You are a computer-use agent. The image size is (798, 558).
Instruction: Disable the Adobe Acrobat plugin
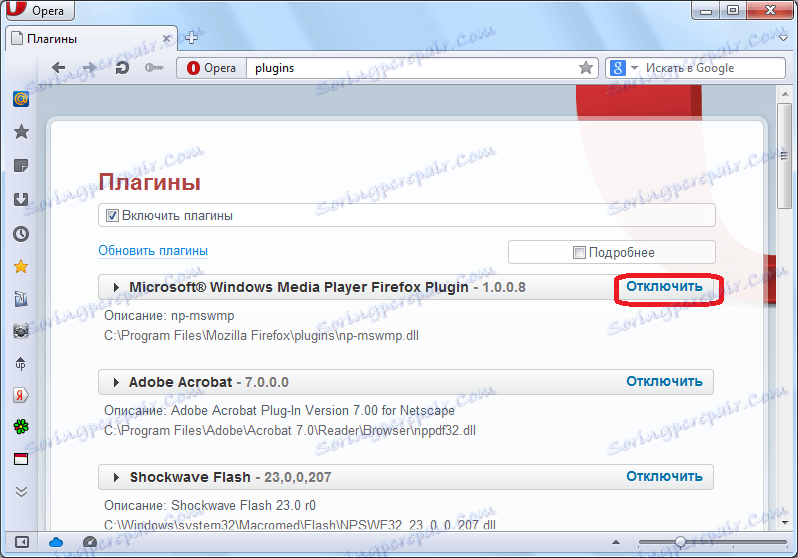coord(664,381)
